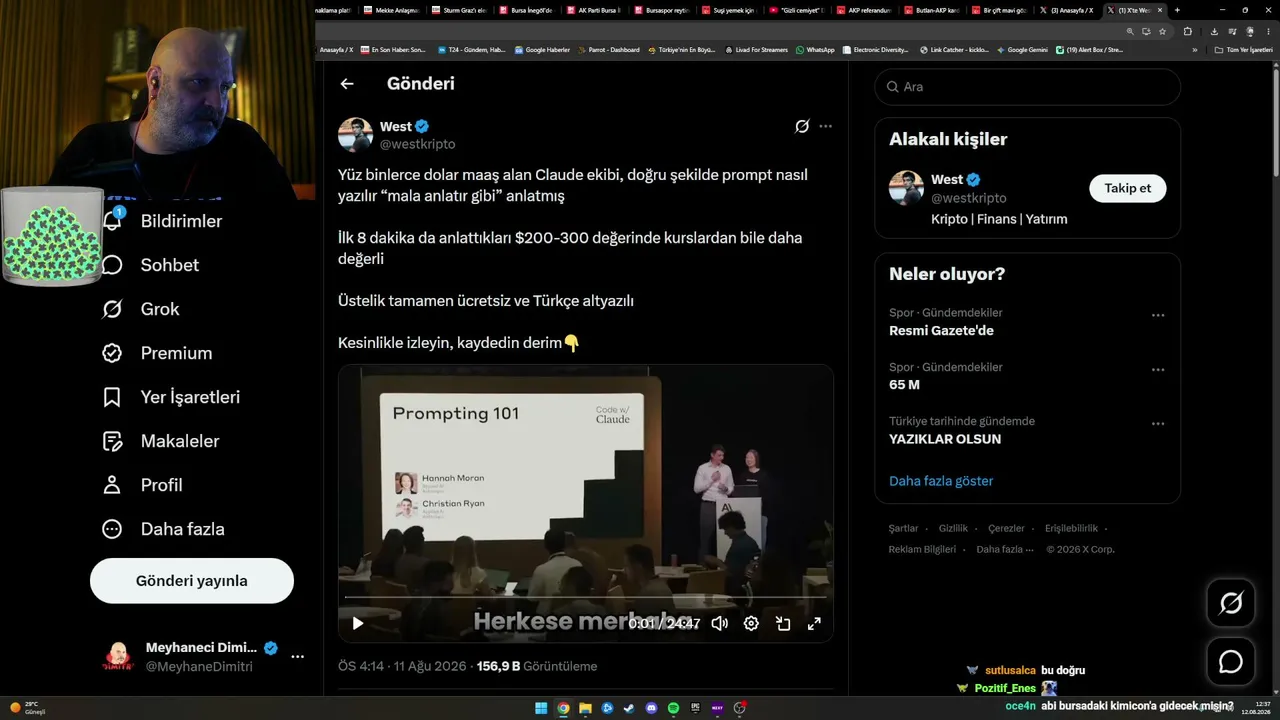The height and width of the screenshot is (720, 1280).
Task: Expand the Daha fazla sidebar menu
Action: tap(163, 529)
